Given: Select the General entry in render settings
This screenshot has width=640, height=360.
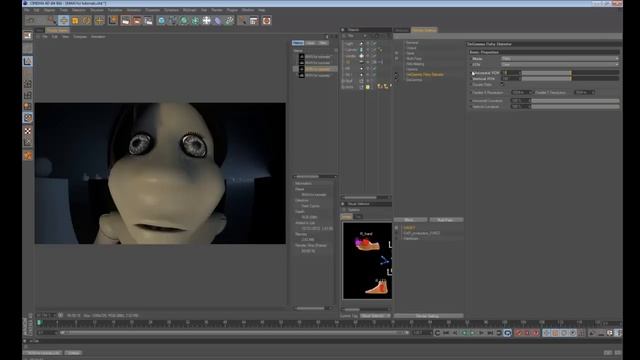Looking at the screenshot, I should point(412,43).
